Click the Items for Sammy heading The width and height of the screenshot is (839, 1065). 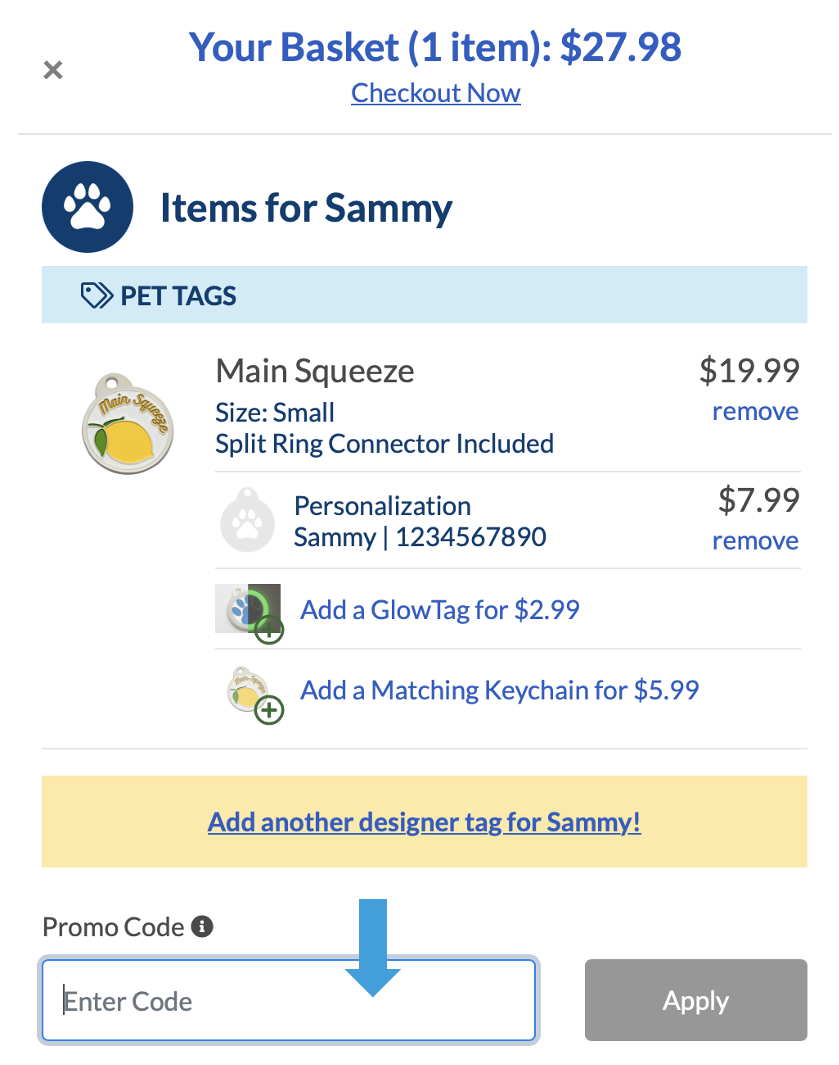[x=306, y=208]
